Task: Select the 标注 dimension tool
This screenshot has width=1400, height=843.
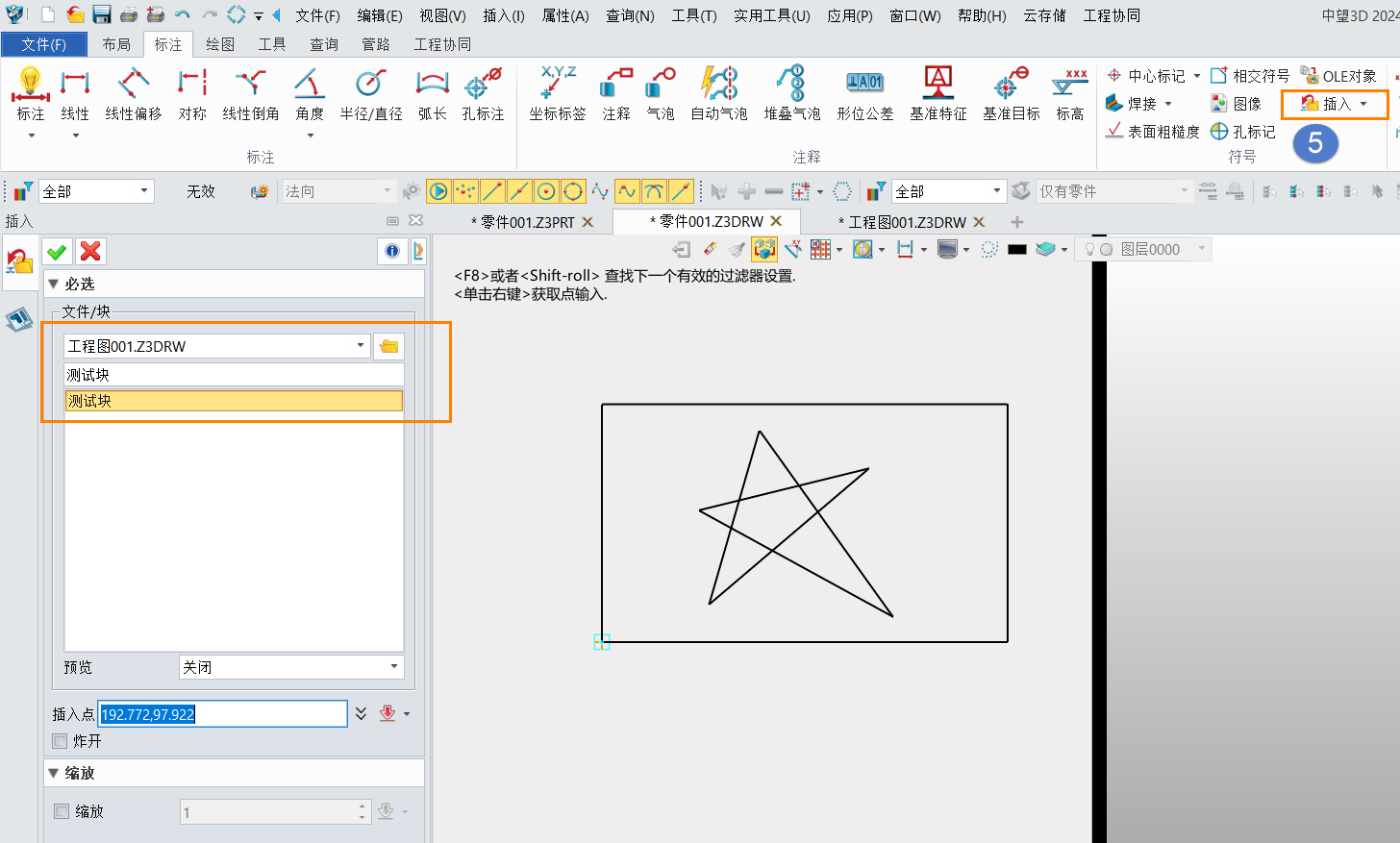Action: click(31, 94)
